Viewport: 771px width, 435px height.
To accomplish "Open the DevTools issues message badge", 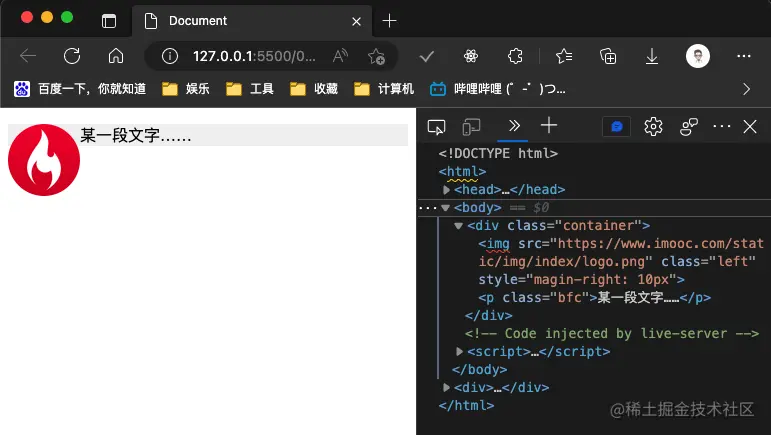I will (x=617, y=127).
